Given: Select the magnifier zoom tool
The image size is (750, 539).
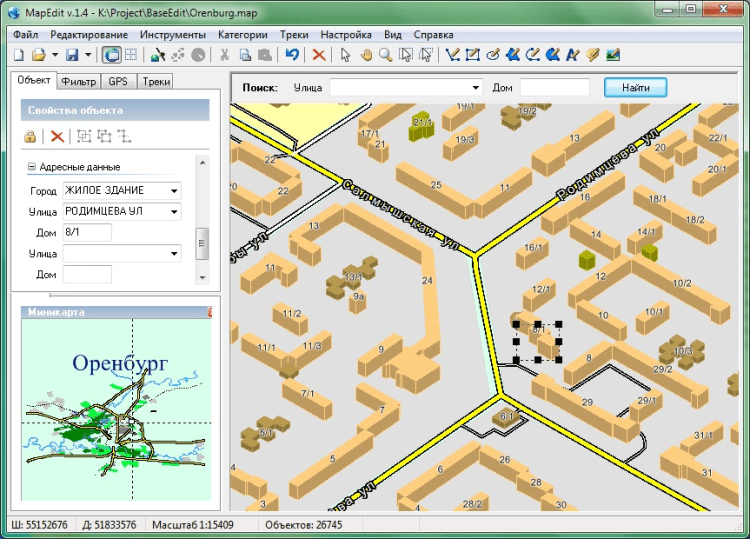Looking at the screenshot, I should point(385,55).
